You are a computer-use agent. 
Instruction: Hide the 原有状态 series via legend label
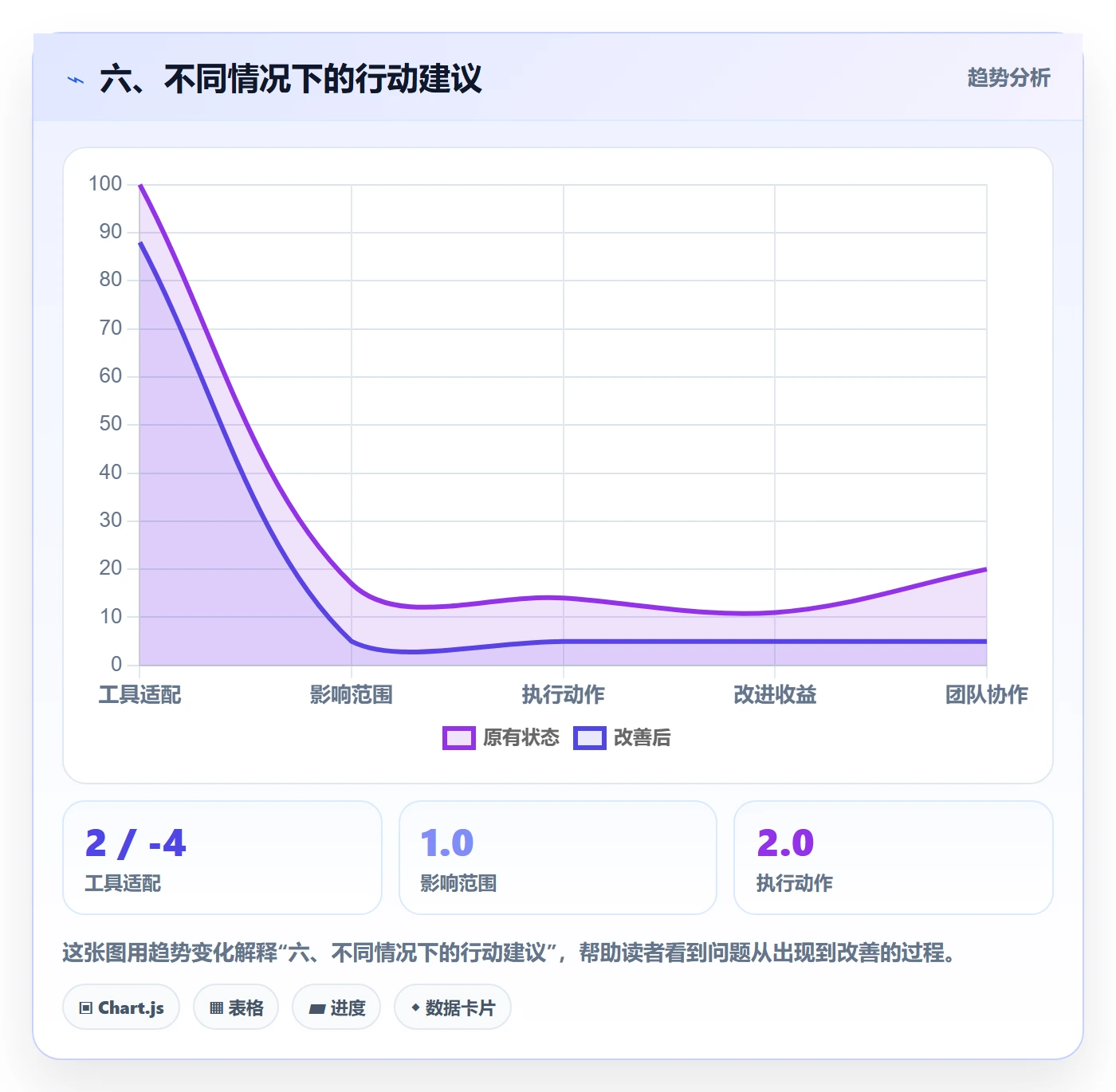[x=521, y=738]
